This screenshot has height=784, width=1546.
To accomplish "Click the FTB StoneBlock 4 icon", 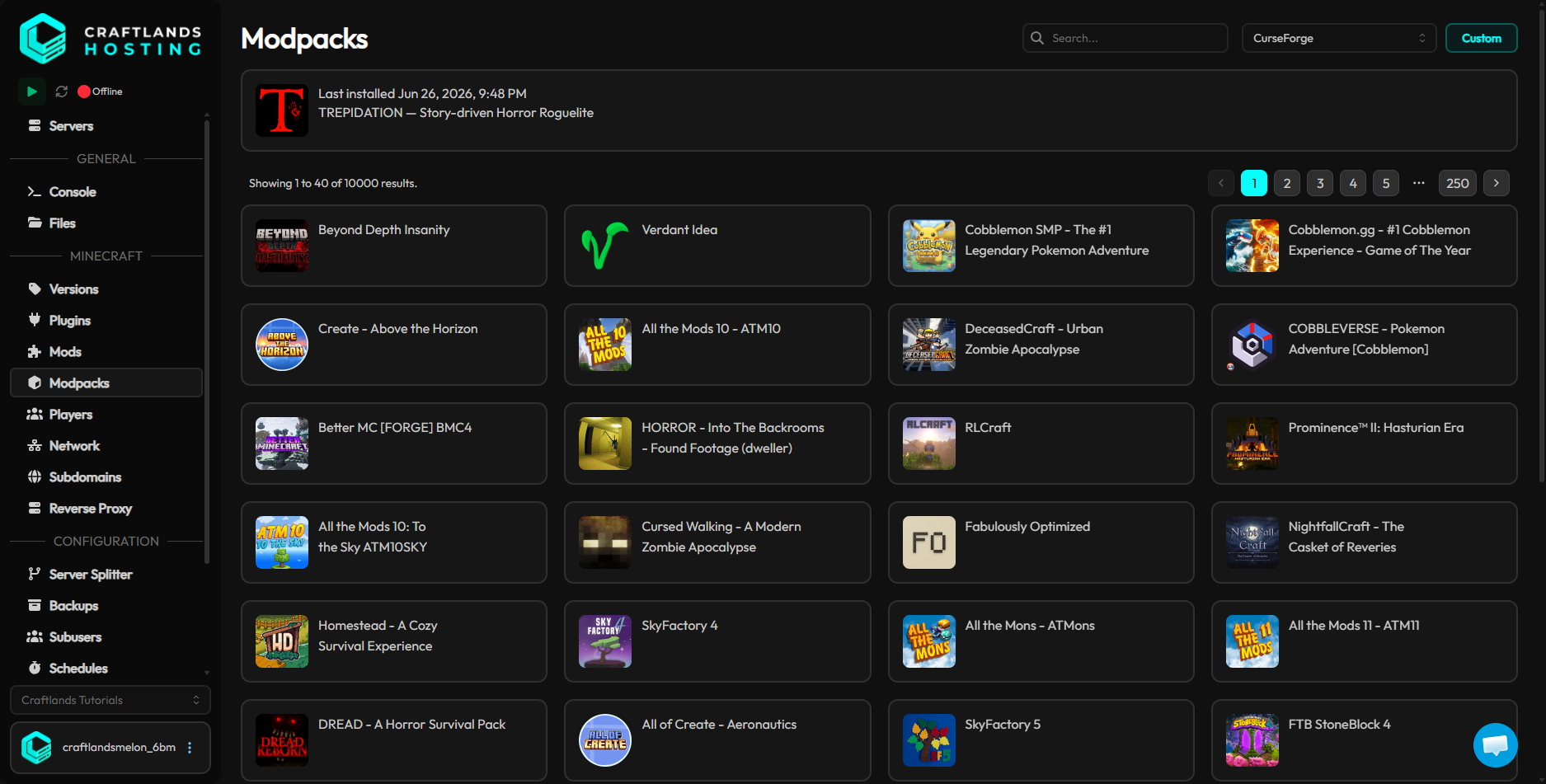I will (1252, 740).
